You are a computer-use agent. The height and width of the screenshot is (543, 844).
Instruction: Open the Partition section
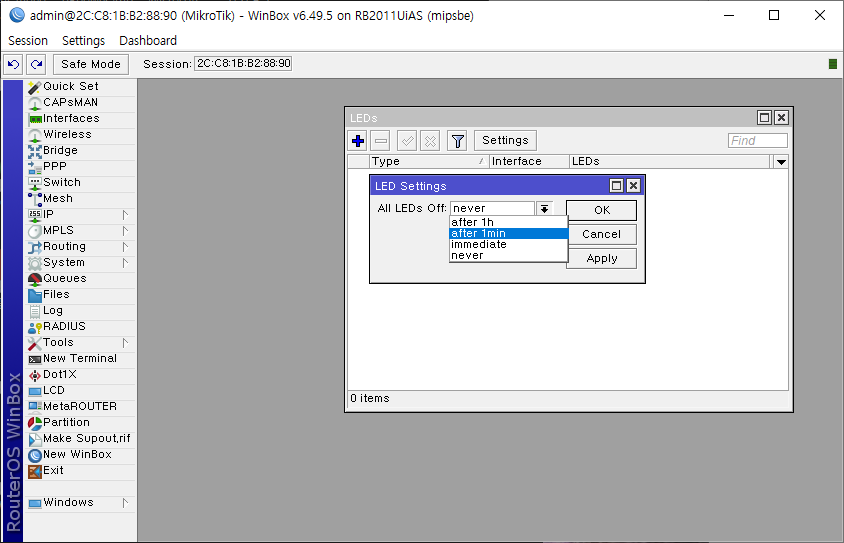(81, 423)
